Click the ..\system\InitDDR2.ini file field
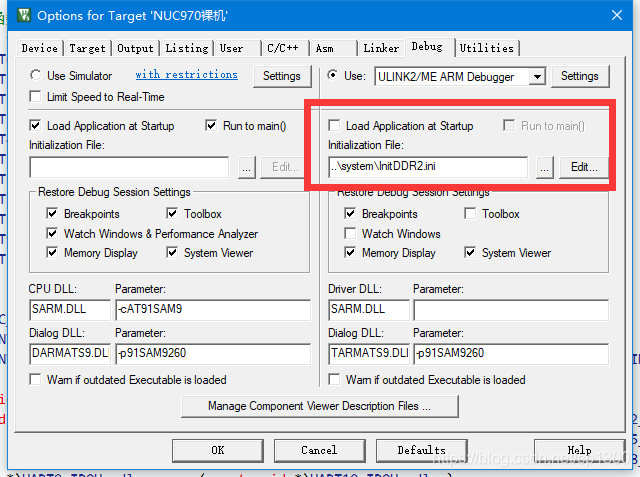This screenshot has height=477, width=640. [x=428, y=167]
